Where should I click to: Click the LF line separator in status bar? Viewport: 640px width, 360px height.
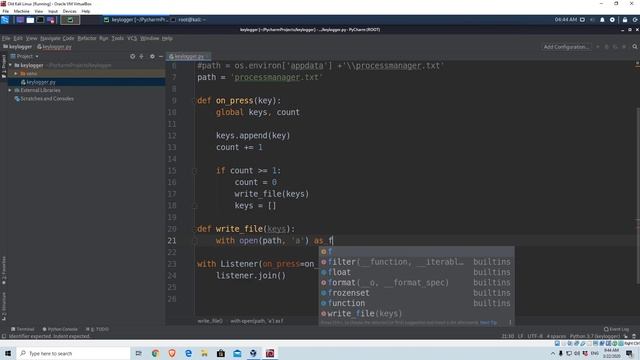pos(520,336)
